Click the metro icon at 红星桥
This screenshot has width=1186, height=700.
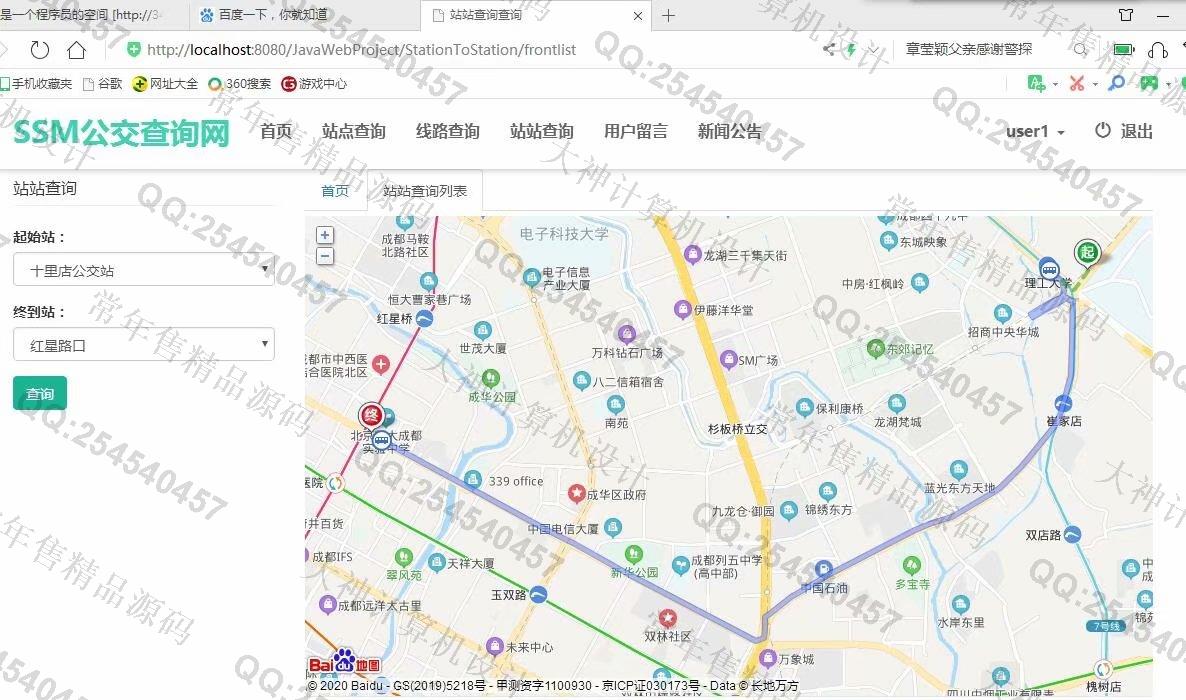click(x=424, y=319)
